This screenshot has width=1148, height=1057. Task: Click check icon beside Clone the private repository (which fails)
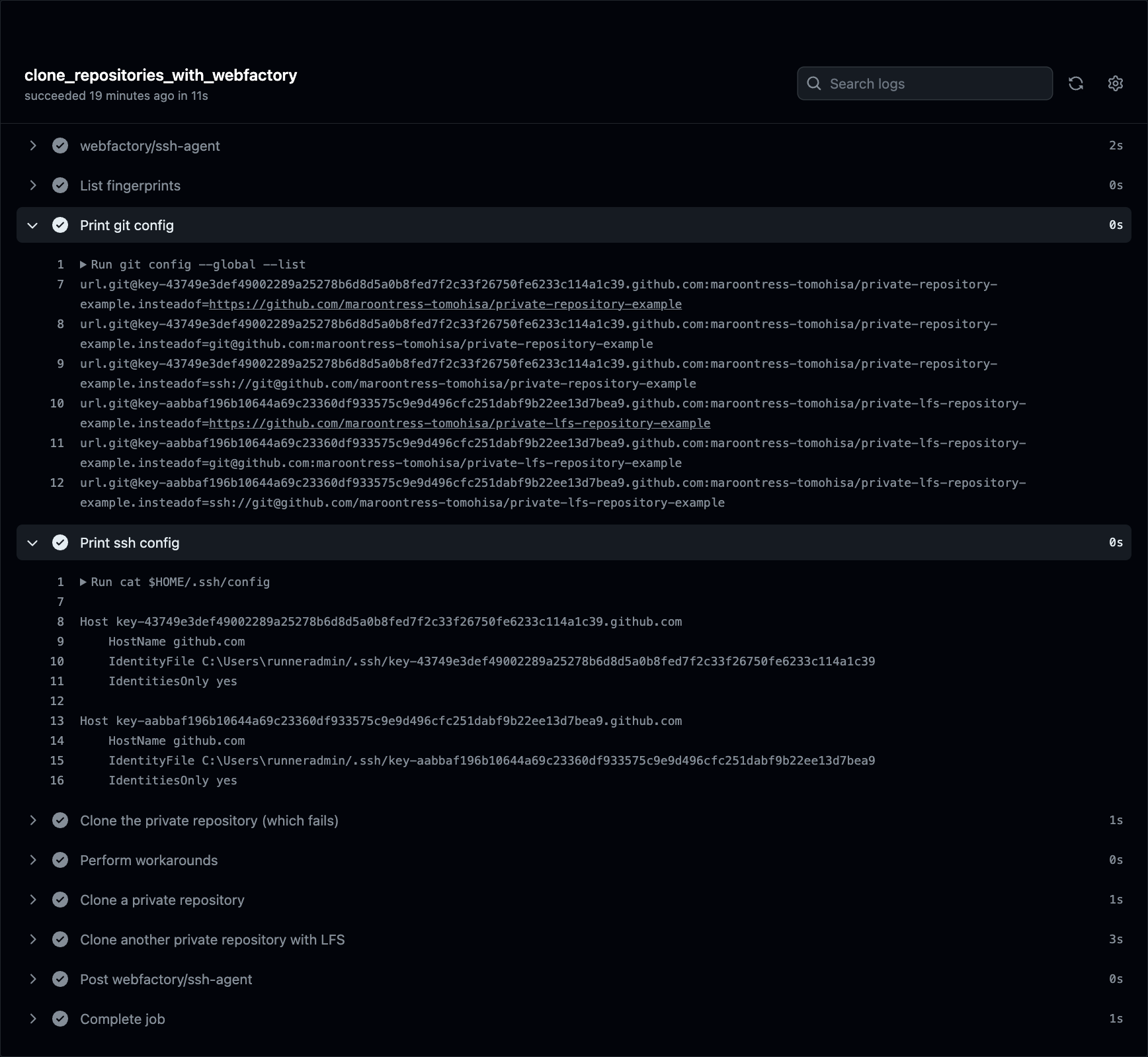[60, 820]
